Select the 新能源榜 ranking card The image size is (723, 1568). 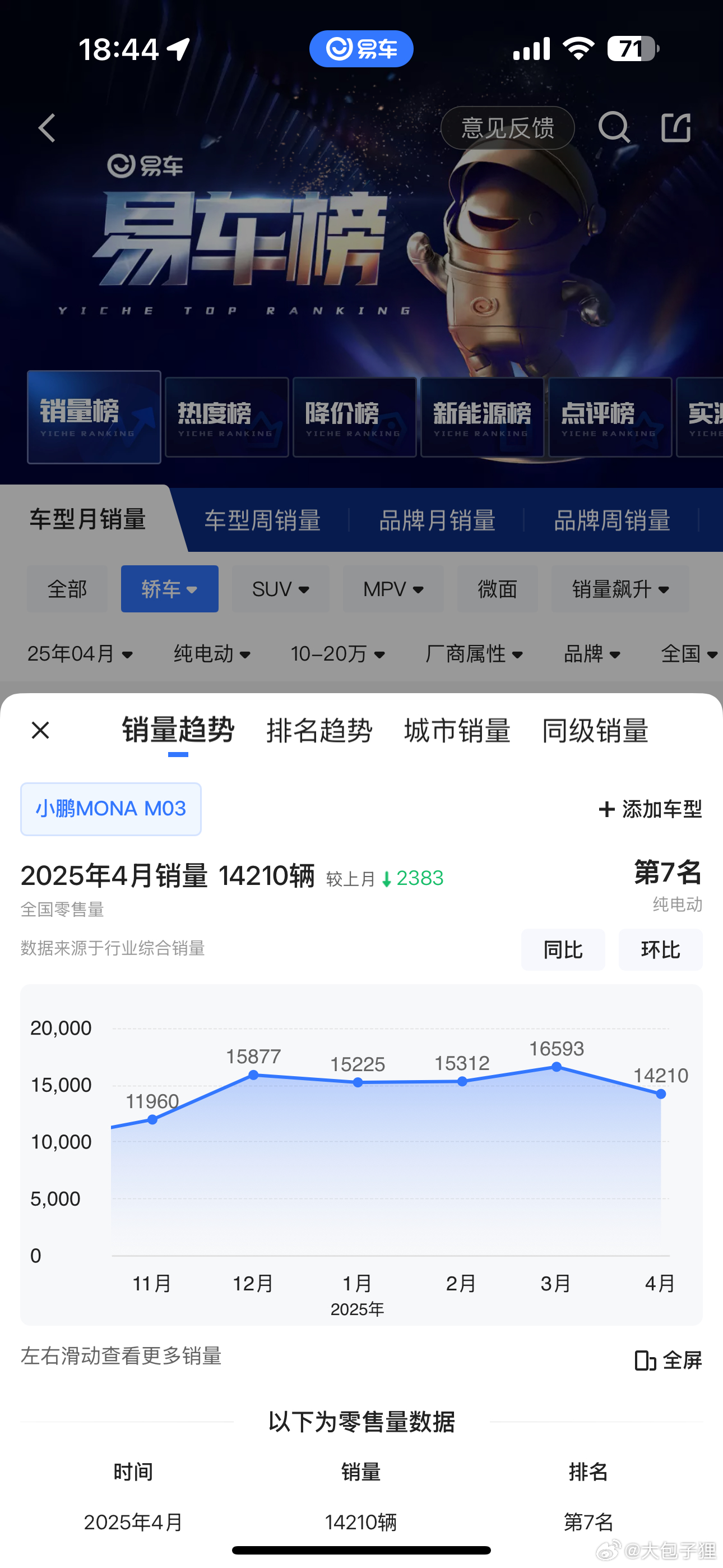(x=483, y=417)
